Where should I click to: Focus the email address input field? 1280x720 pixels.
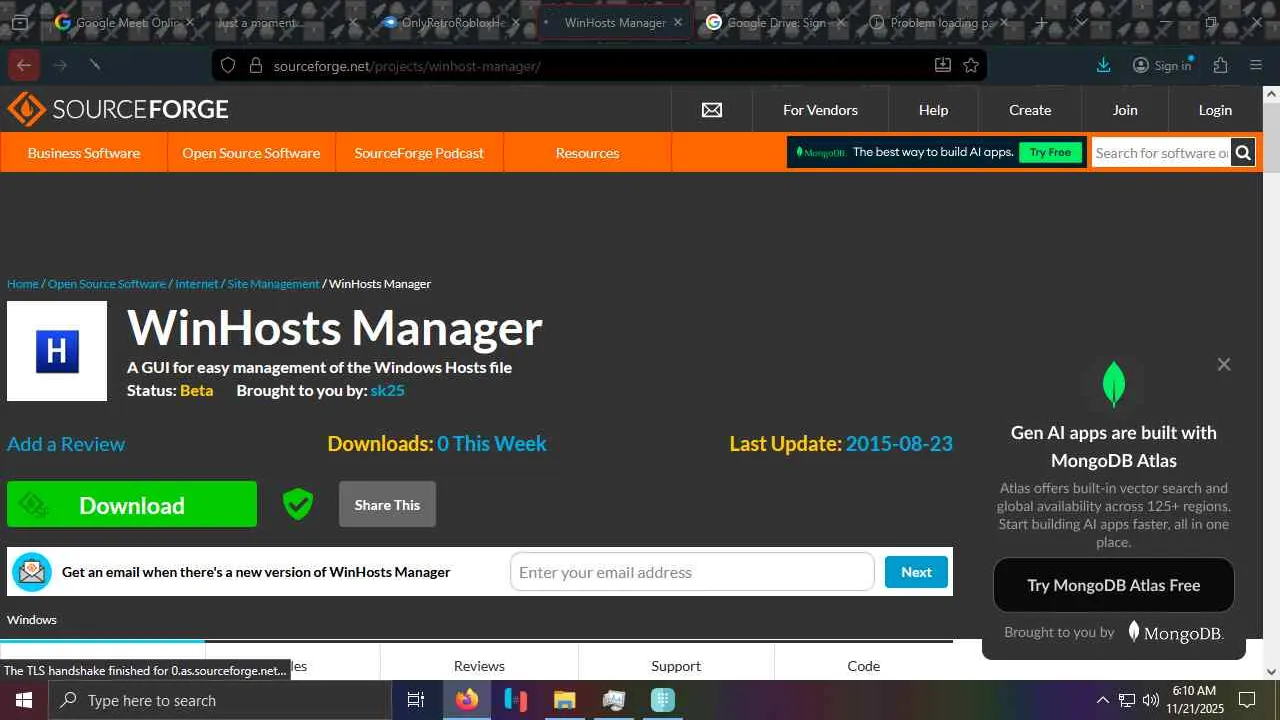pyautogui.click(x=692, y=572)
